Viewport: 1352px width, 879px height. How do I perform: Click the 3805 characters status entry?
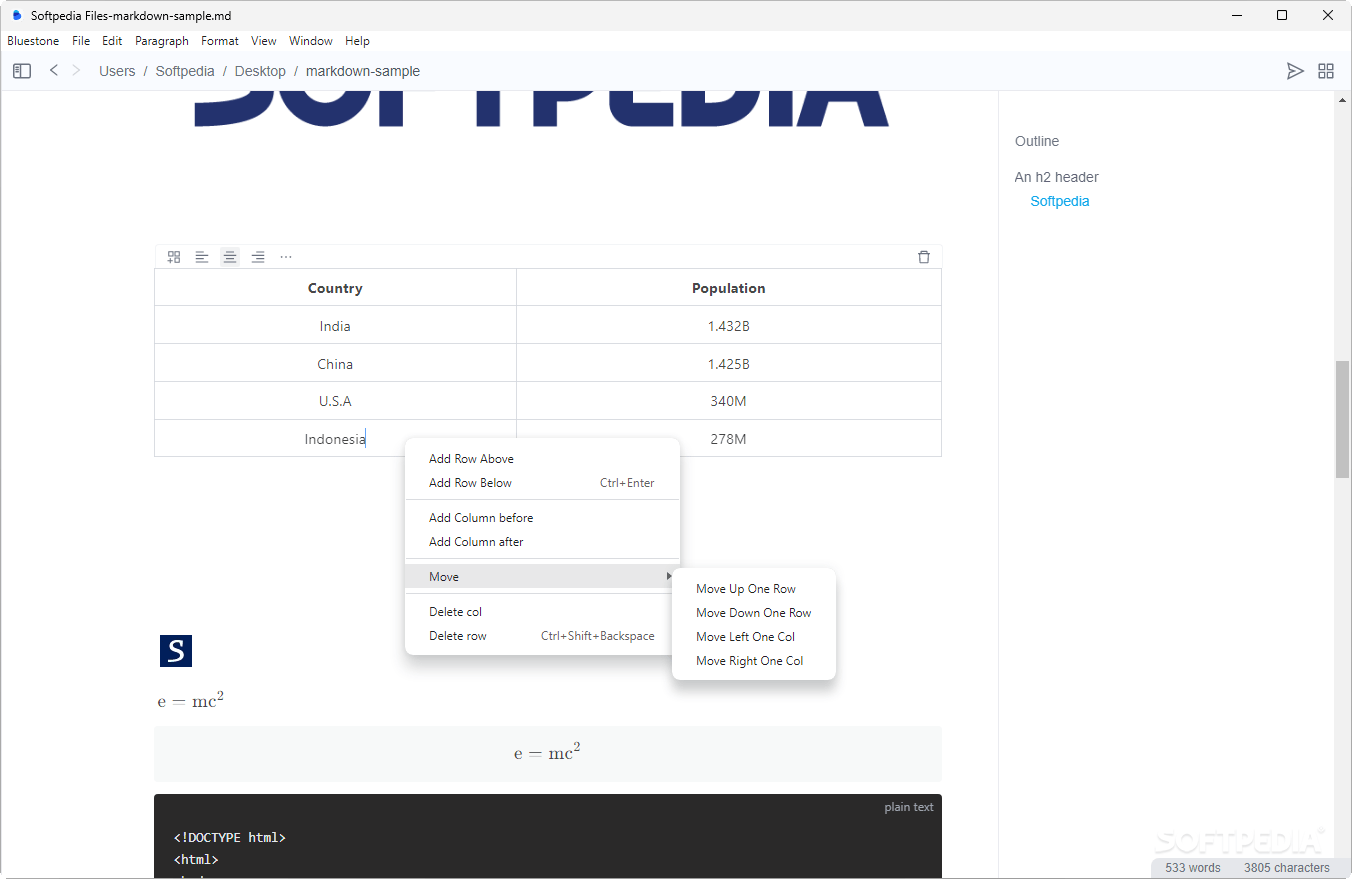[1287, 868]
